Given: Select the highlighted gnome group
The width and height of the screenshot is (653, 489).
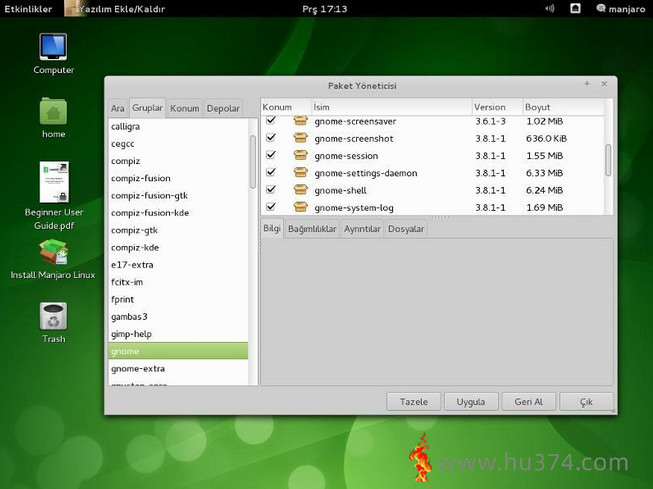Looking at the screenshot, I should point(178,351).
